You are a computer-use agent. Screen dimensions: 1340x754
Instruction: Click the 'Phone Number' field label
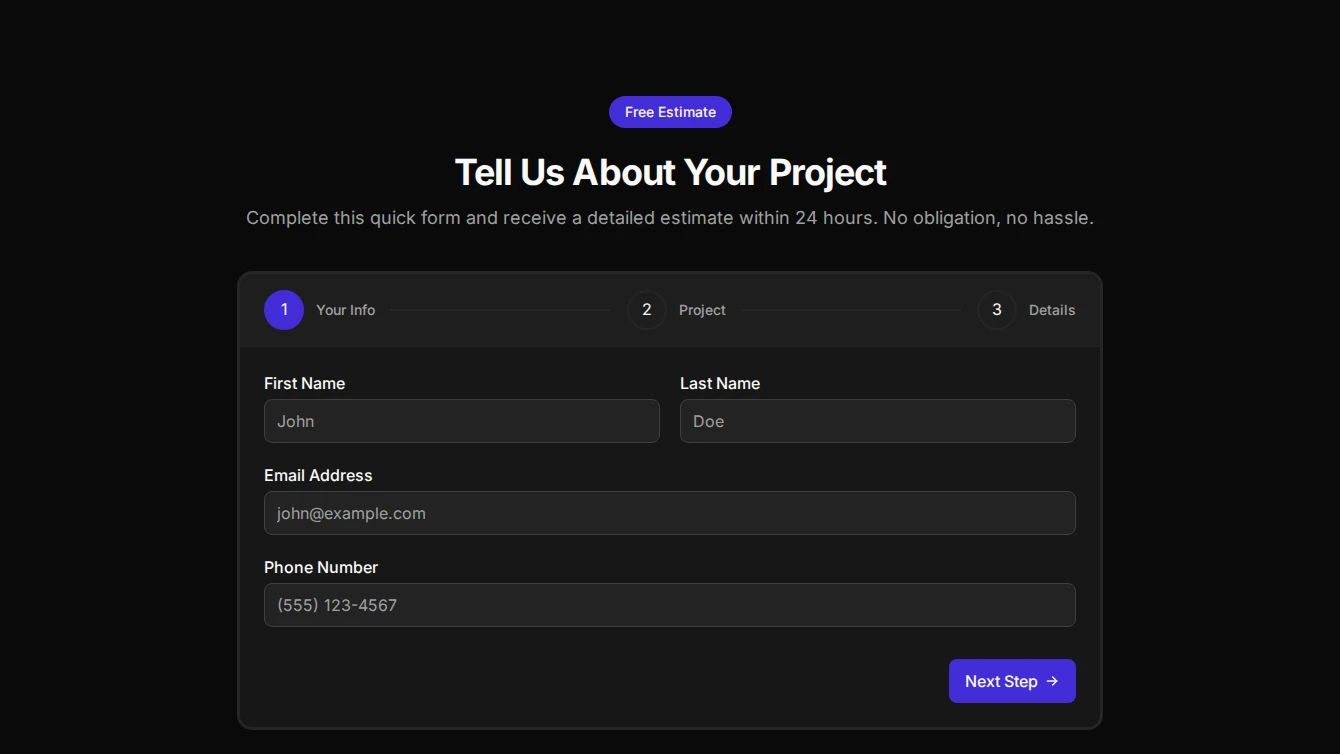(x=321, y=567)
